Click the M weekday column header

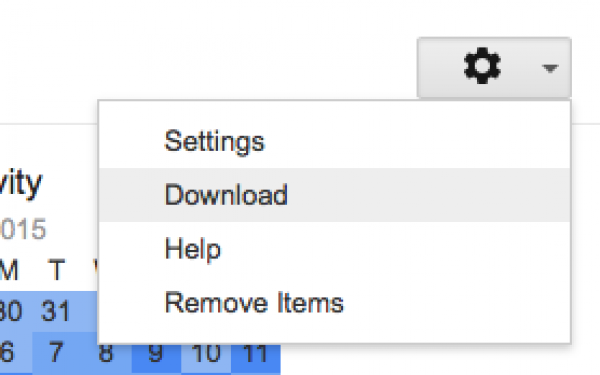pos(9,270)
